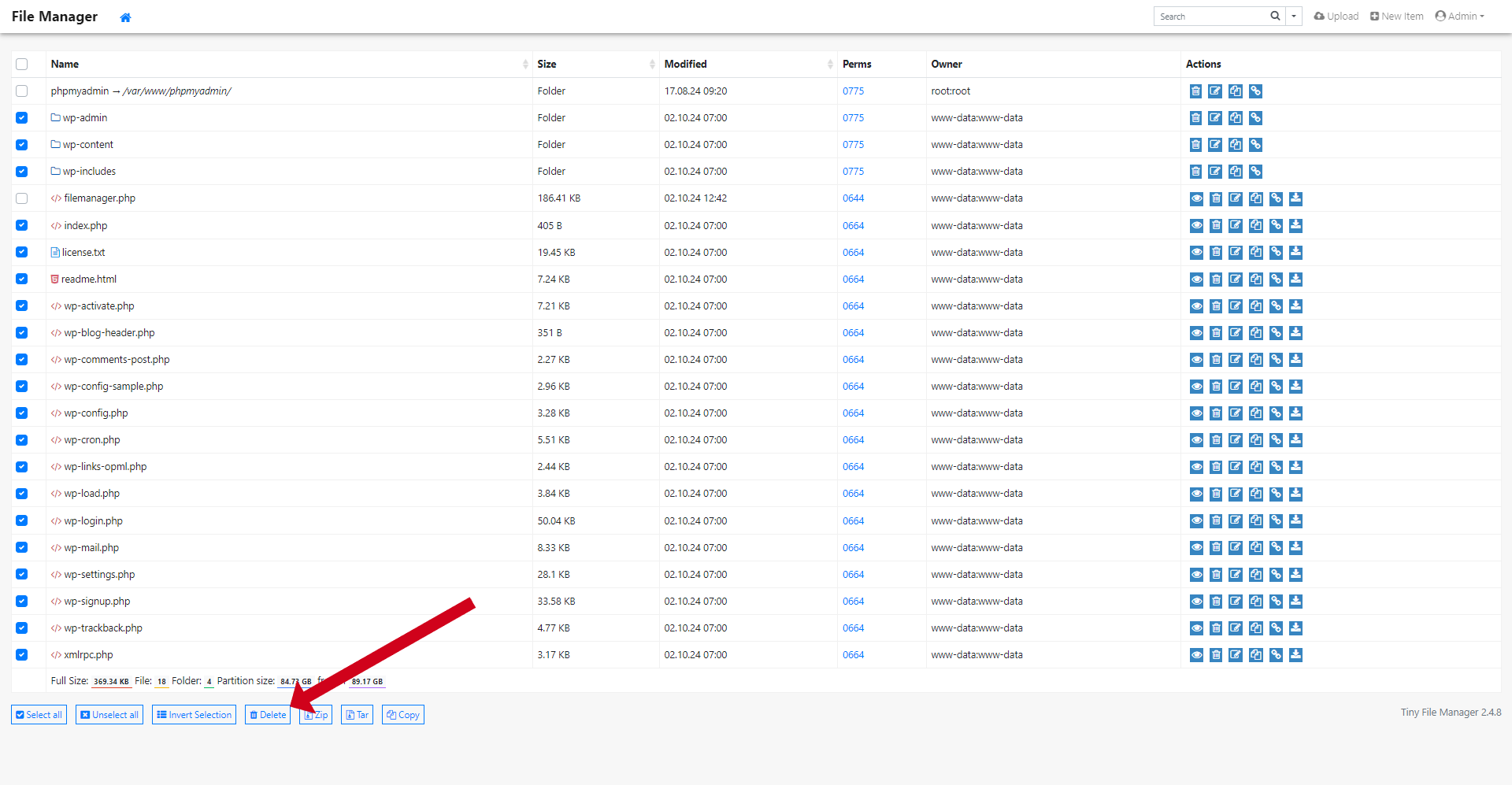
Task: Click the Invert Selection button
Action: [194, 715]
